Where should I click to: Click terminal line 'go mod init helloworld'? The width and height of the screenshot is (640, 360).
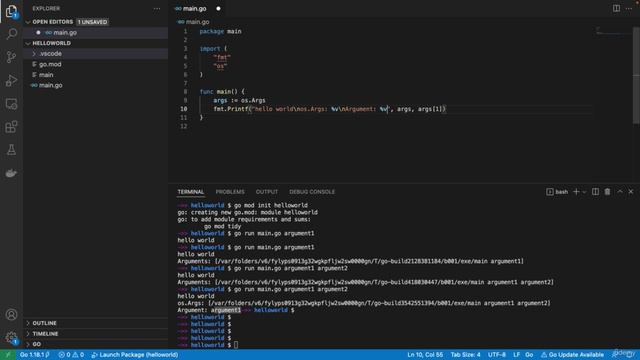271,205
